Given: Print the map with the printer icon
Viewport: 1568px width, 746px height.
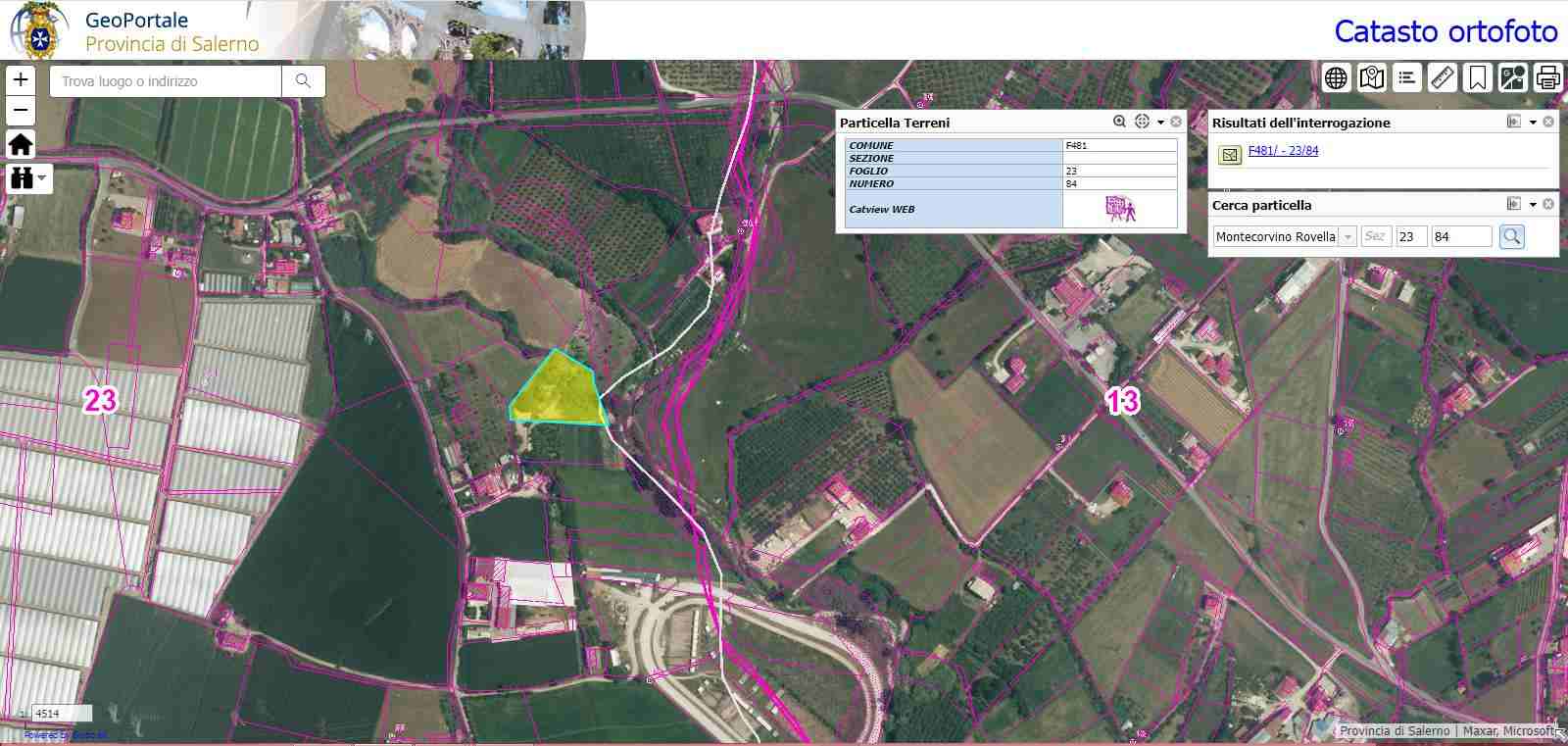Looking at the screenshot, I should tap(1547, 77).
